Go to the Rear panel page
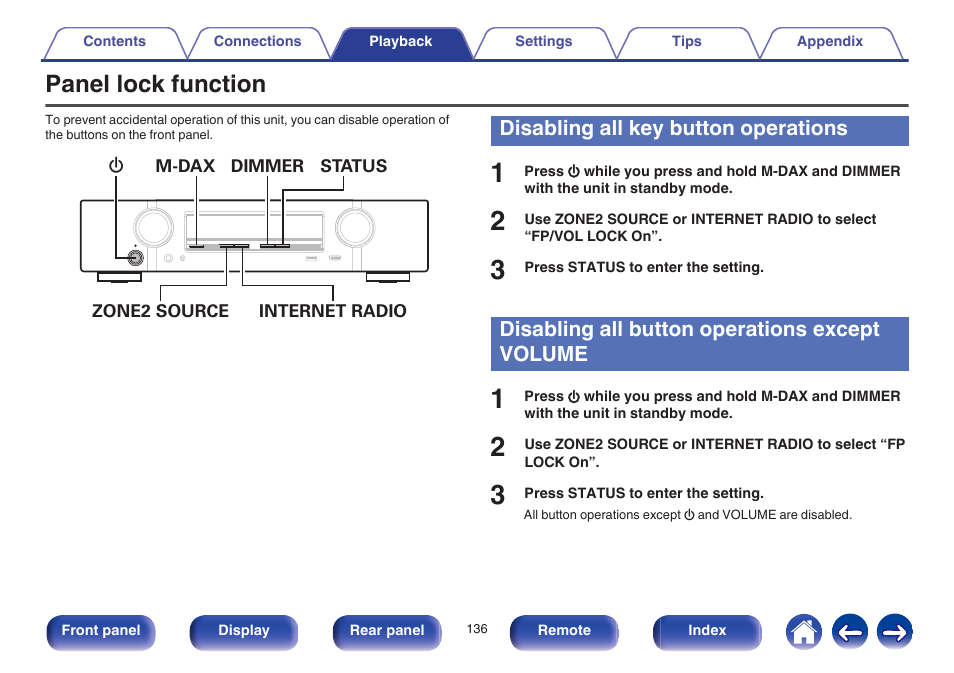This screenshot has height=673, width=954. pos(387,632)
